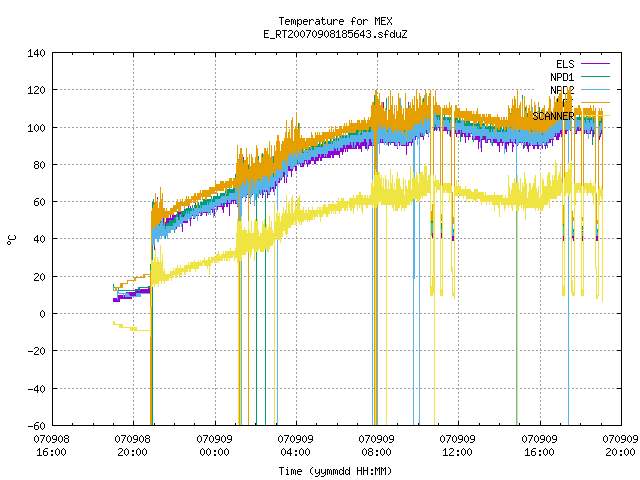Screen dimensions: 640x480
Task: Click the NPD1 legend label
Action: pos(562,77)
